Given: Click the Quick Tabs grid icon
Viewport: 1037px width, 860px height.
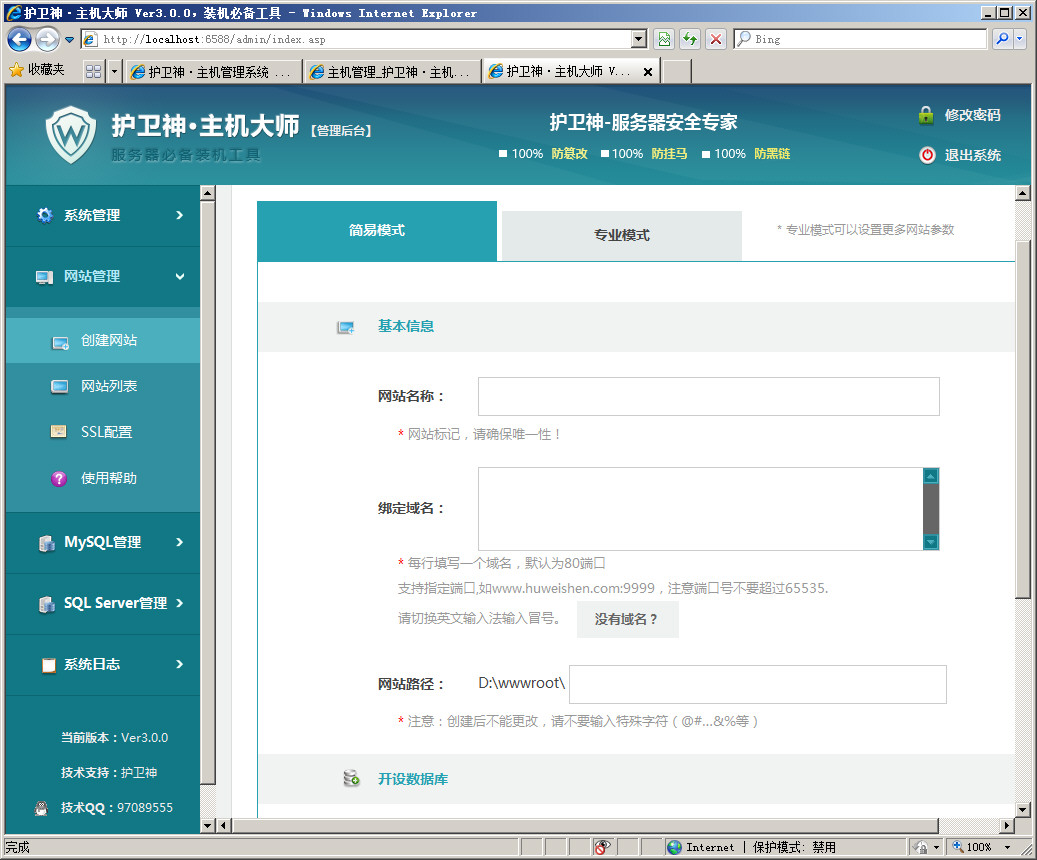Looking at the screenshot, I should 94,71.
